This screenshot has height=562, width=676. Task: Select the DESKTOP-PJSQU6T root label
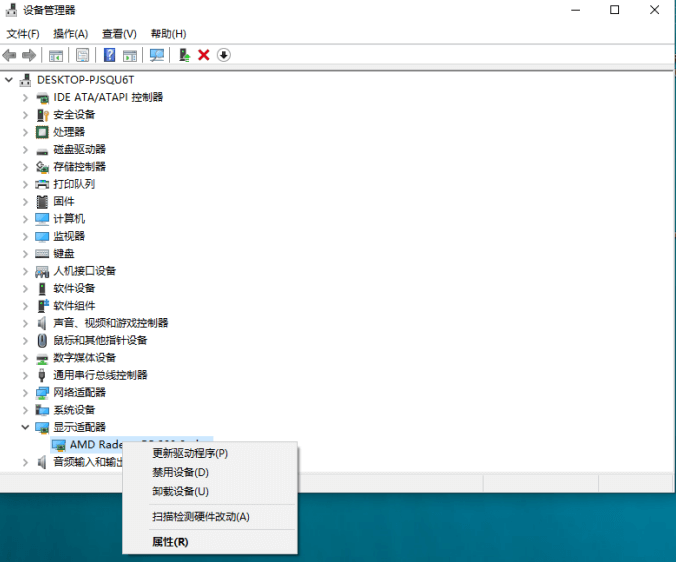(85, 80)
